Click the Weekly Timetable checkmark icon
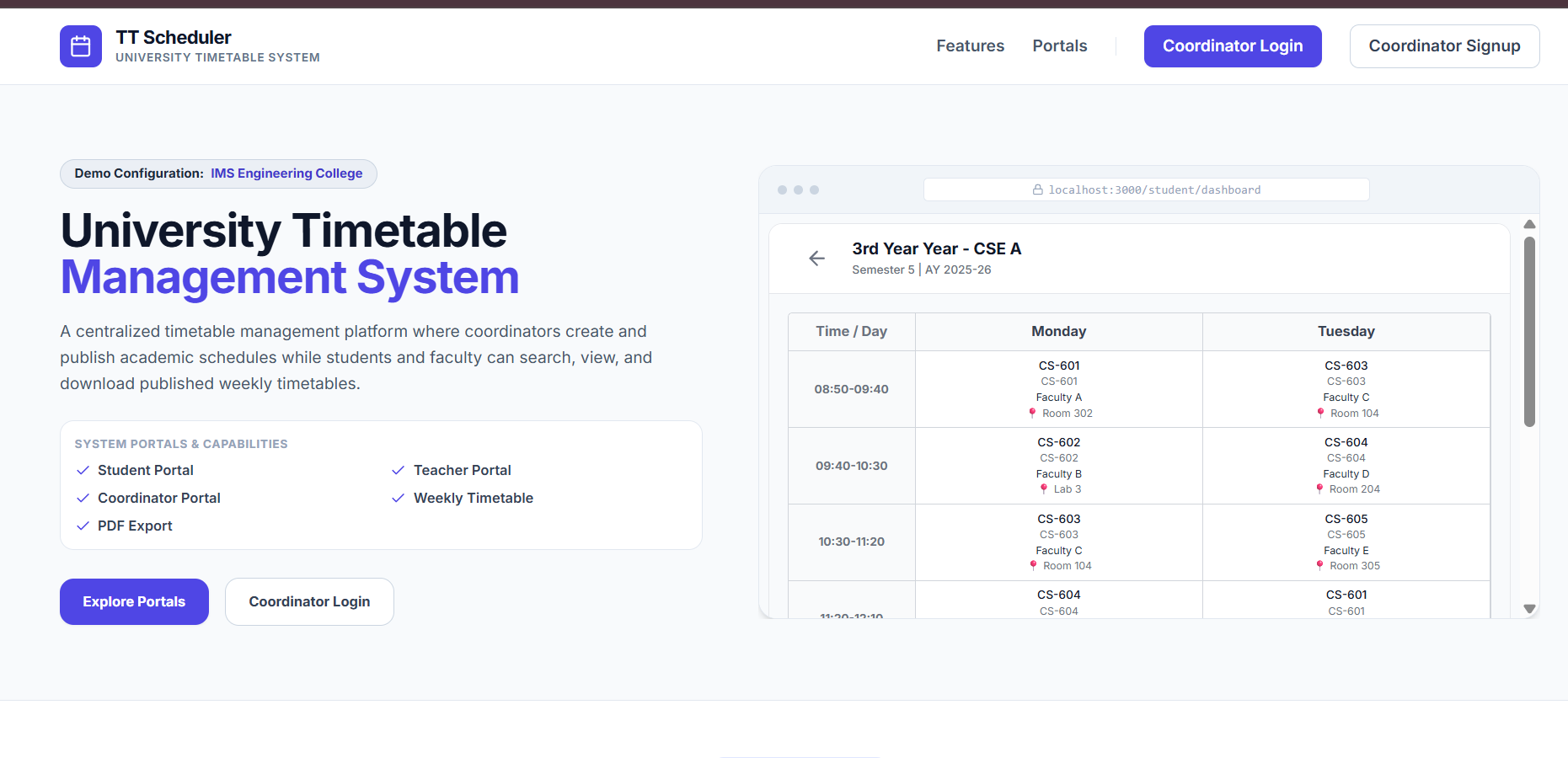Image resolution: width=1568 pixels, height=758 pixels. click(x=399, y=498)
